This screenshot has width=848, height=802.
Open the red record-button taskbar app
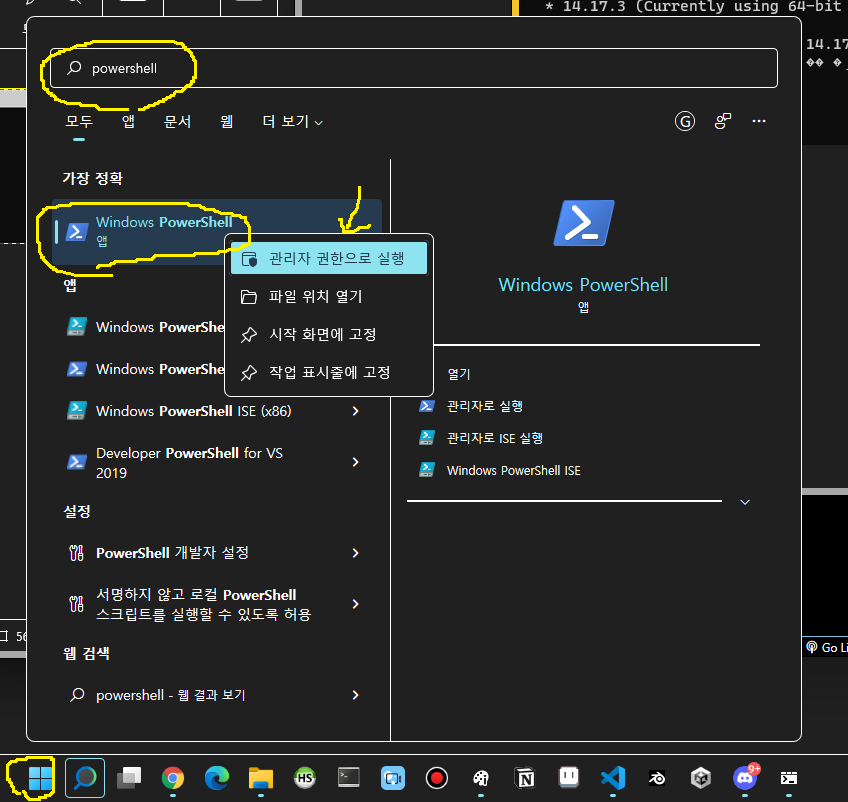pyautogui.click(x=436, y=778)
